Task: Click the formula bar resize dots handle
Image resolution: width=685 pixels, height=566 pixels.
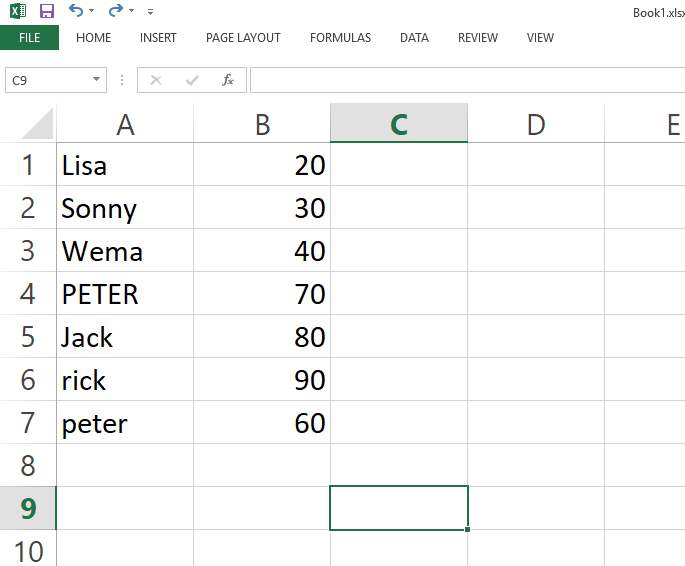Action: [122, 80]
